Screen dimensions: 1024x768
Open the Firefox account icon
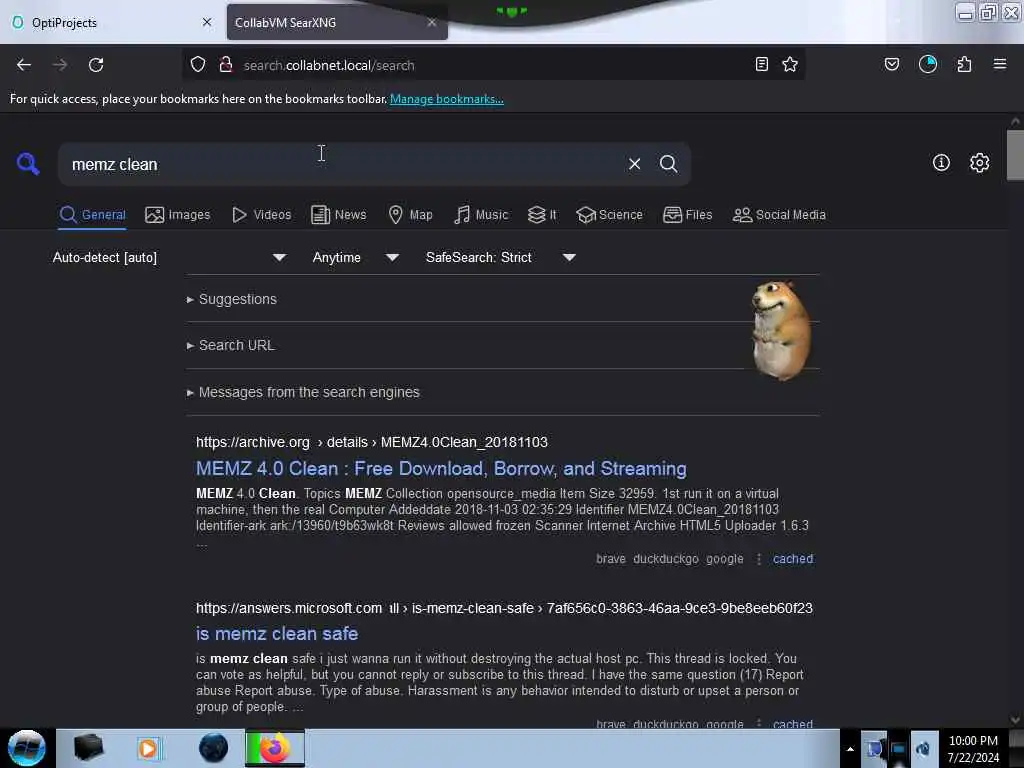click(928, 64)
